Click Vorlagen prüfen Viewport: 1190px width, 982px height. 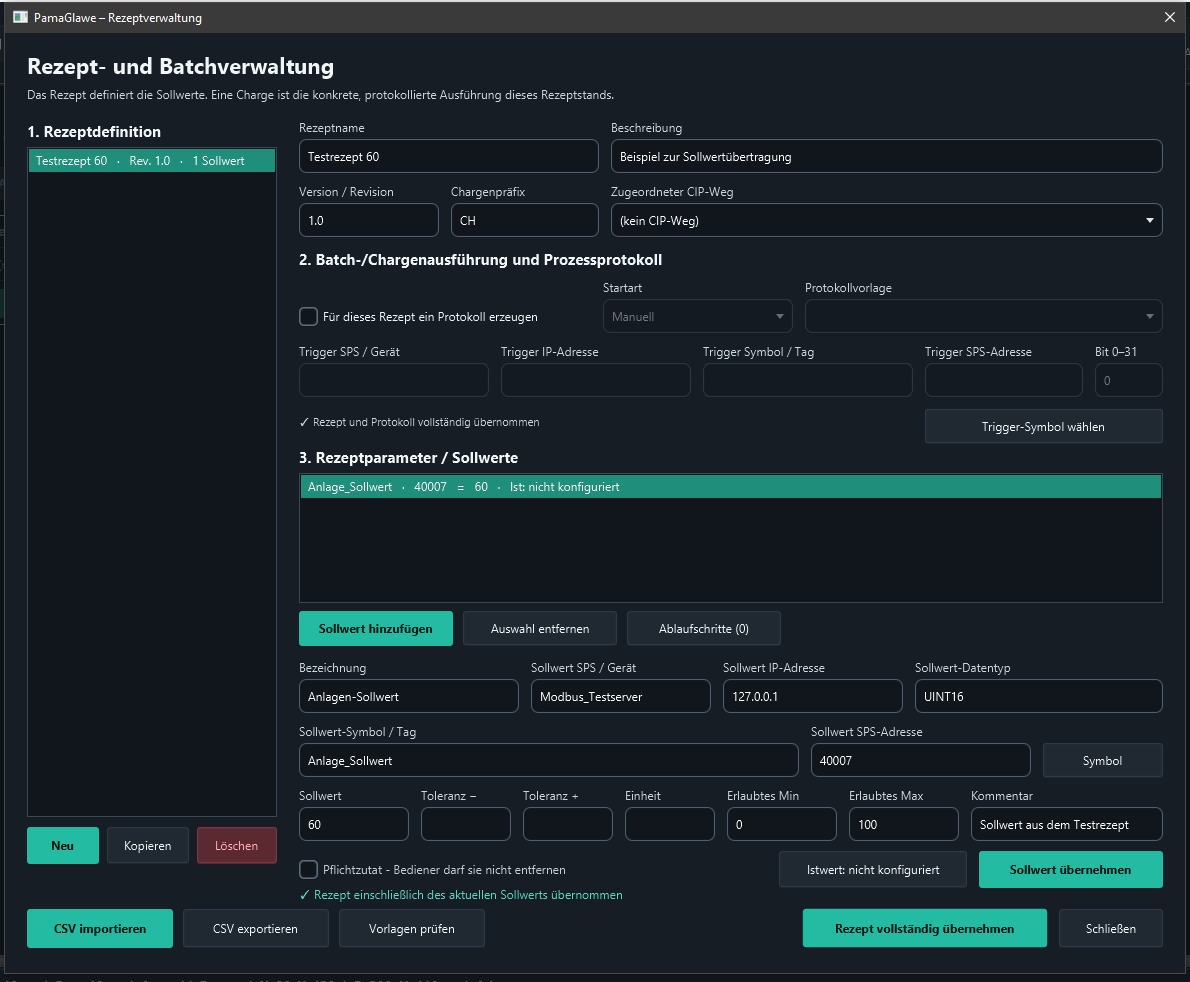point(412,928)
